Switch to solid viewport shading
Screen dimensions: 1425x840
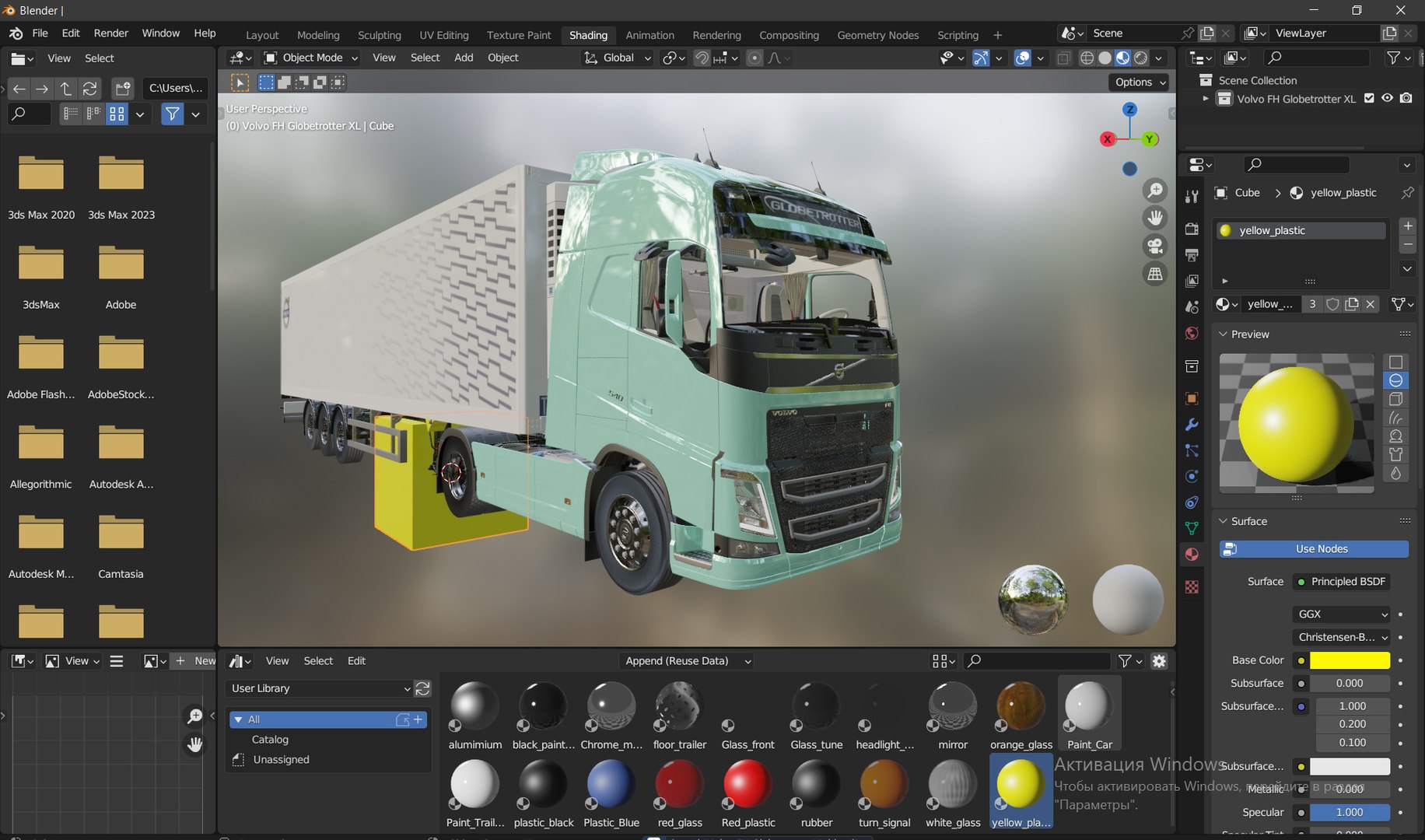1105,58
